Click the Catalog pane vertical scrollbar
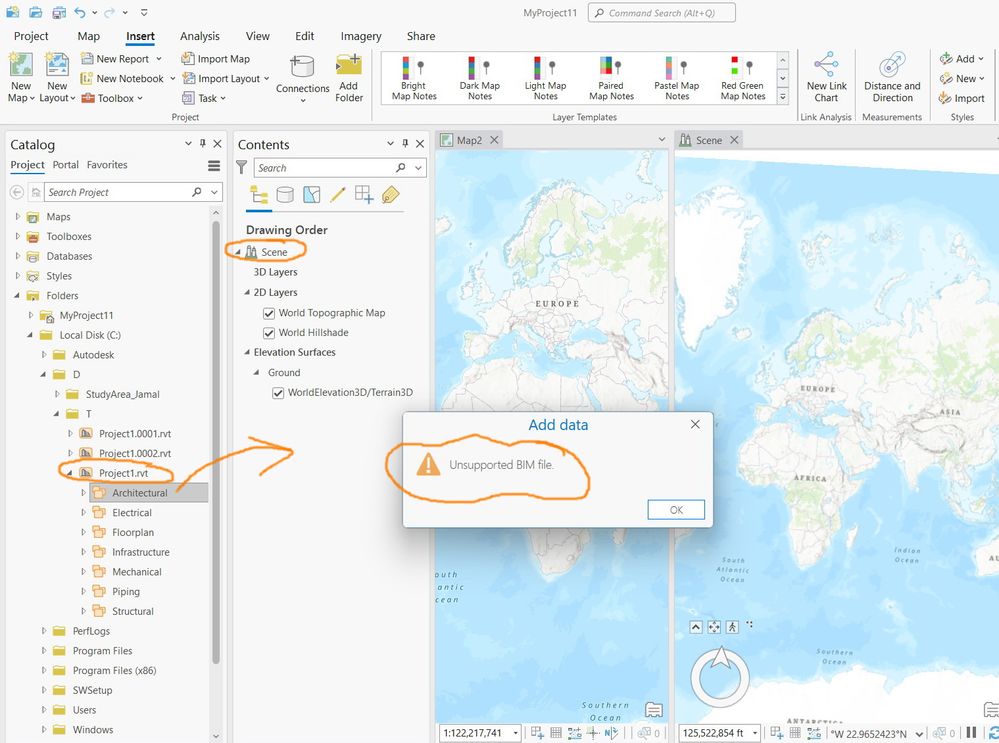This screenshot has height=743, width=999. pyautogui.click(x=215, y=442)
